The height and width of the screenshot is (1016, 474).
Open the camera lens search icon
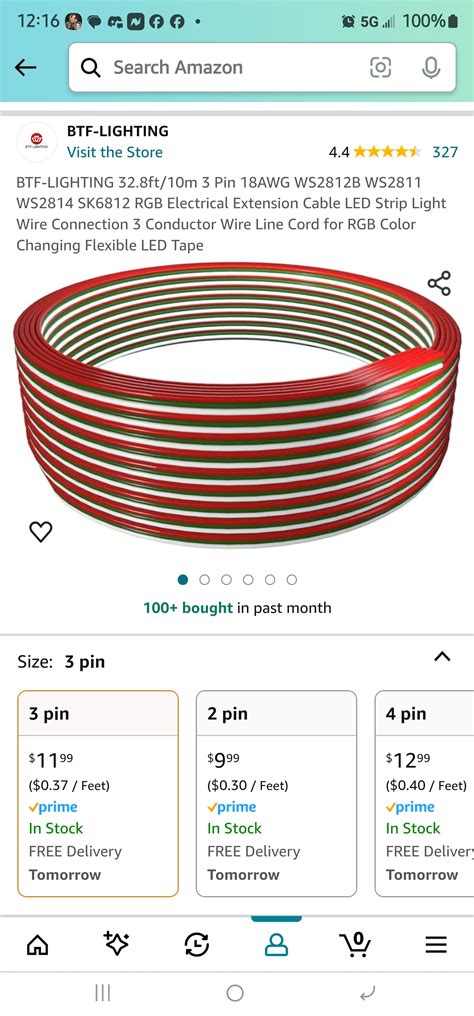[x=380, y=67]
